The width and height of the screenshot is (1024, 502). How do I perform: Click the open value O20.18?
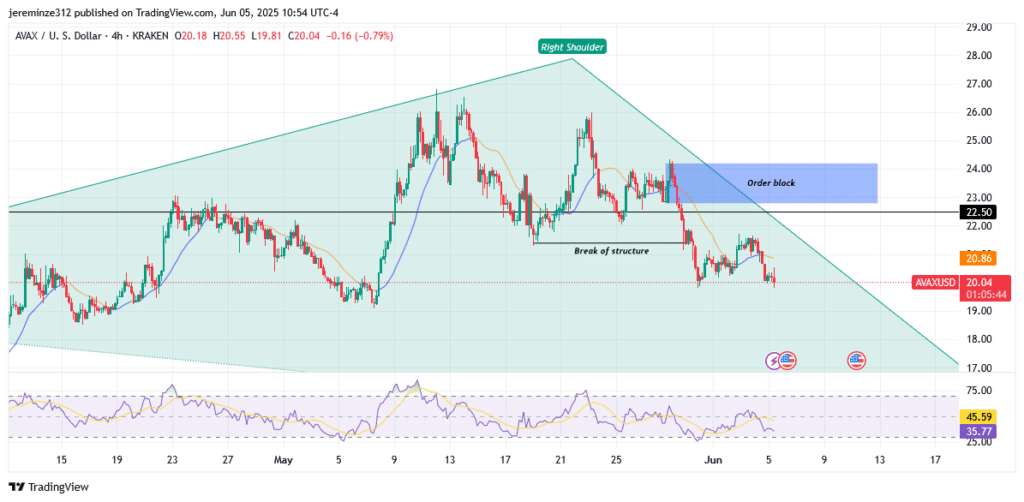click(x=191, y=37)
